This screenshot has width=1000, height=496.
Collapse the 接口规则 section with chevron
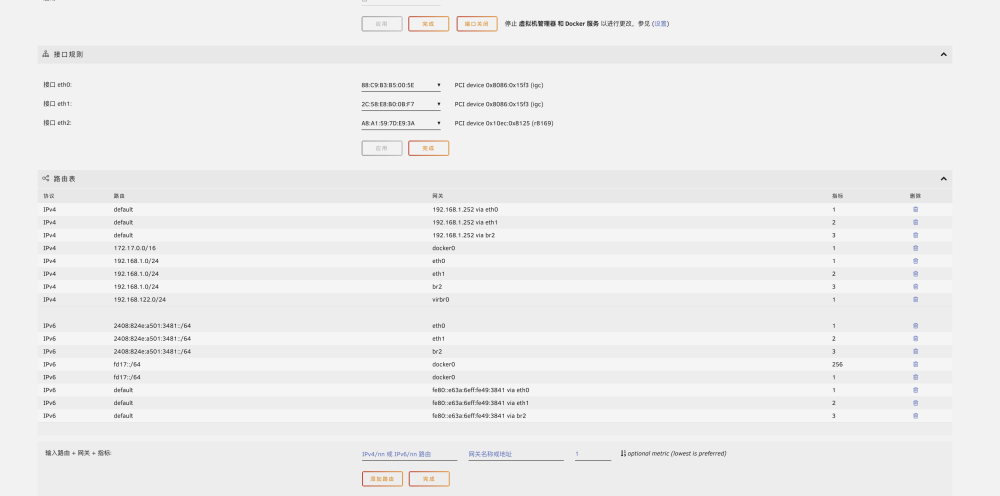pyautogui.click(x=943, y=54)
